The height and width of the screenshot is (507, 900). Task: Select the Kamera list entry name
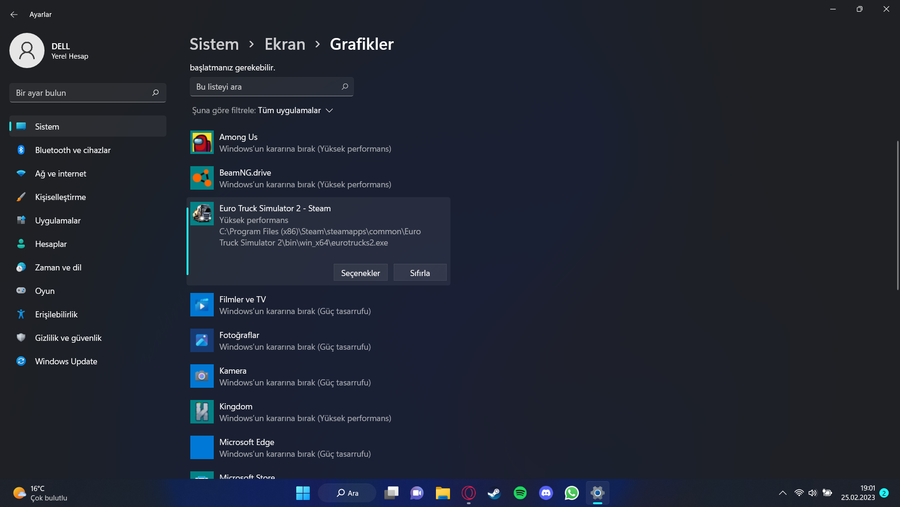(232, 371)
